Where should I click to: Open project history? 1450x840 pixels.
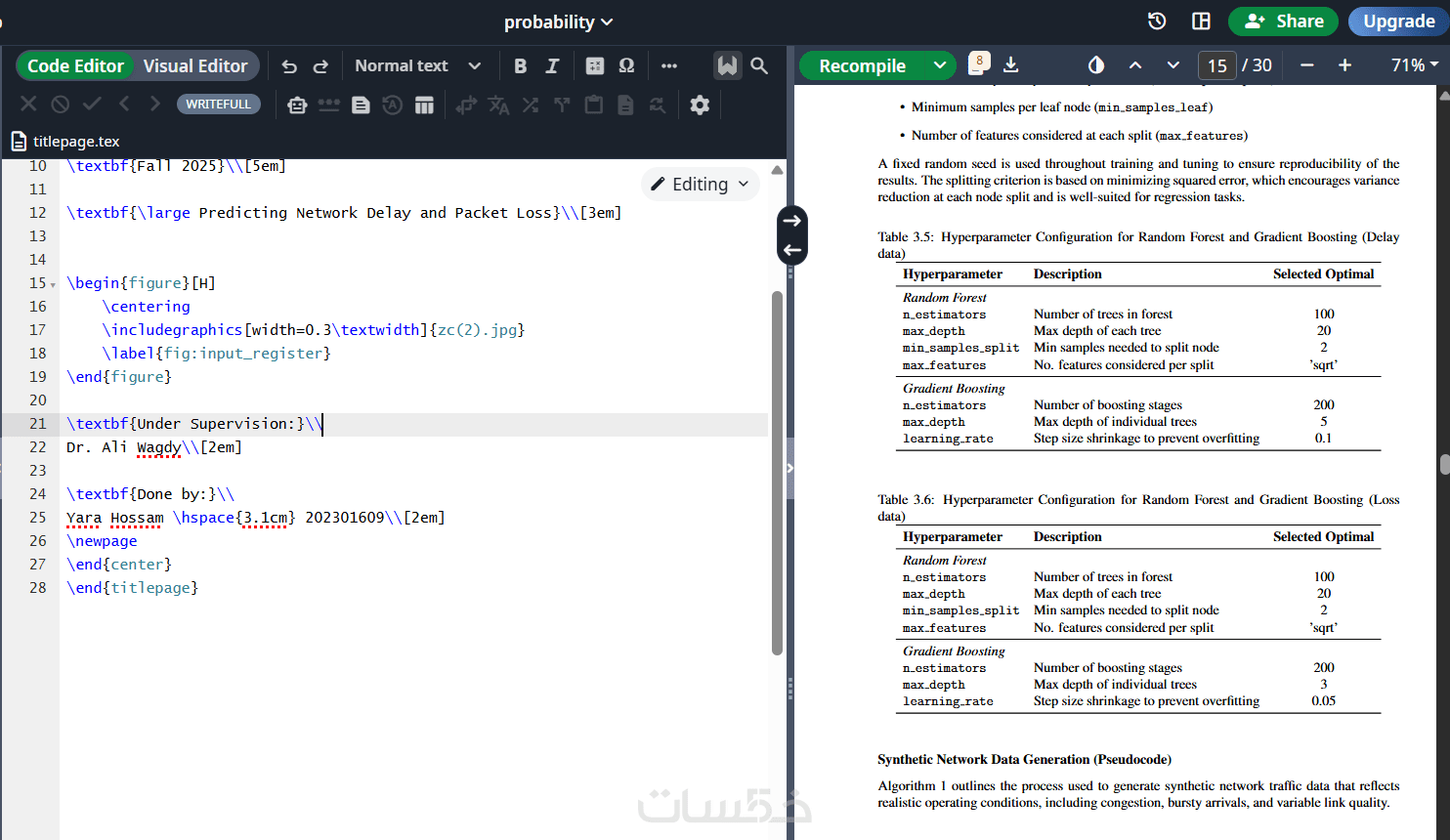pos(1157,21)
